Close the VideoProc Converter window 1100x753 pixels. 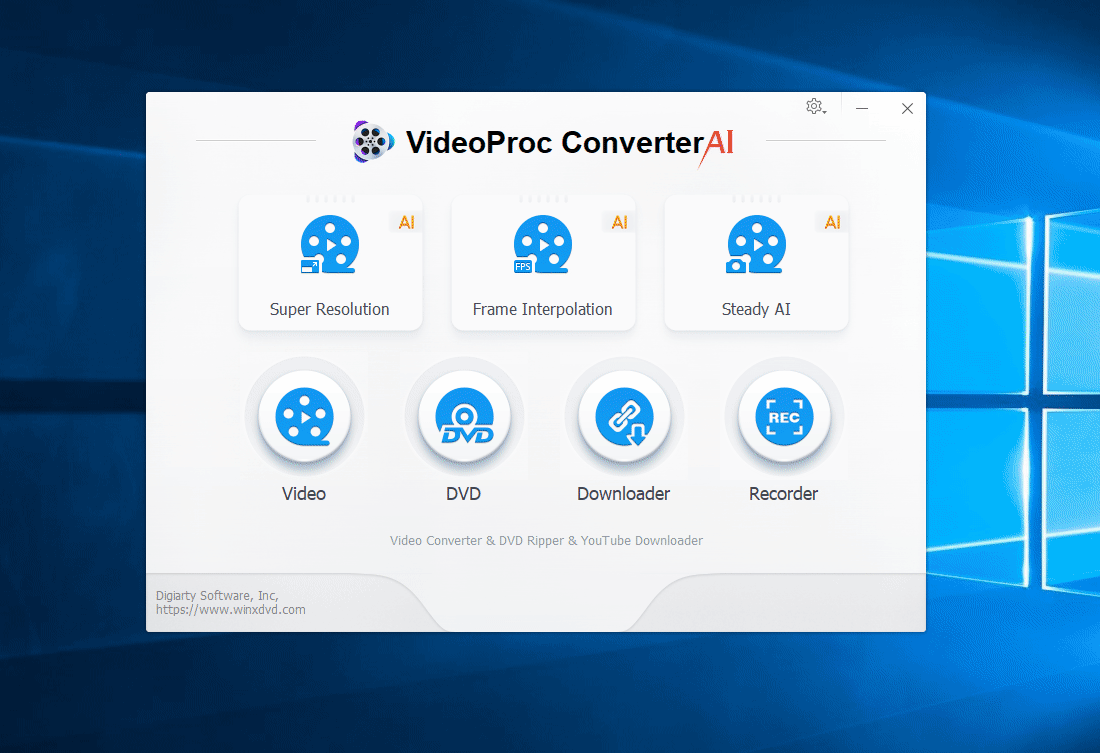click(907, 108)
